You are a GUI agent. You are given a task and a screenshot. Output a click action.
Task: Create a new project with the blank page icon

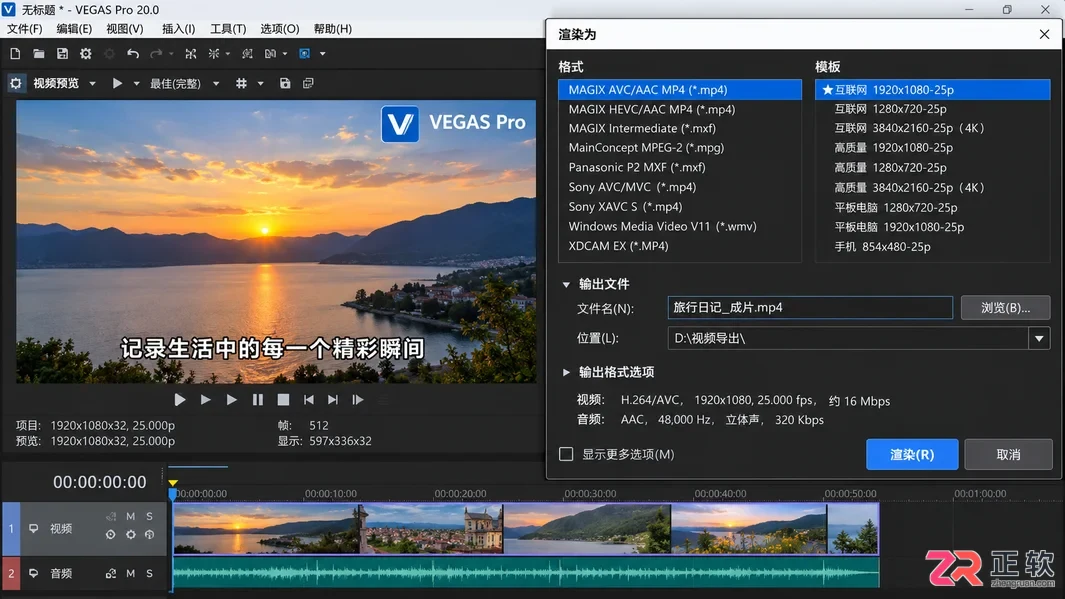coord(15,54)
